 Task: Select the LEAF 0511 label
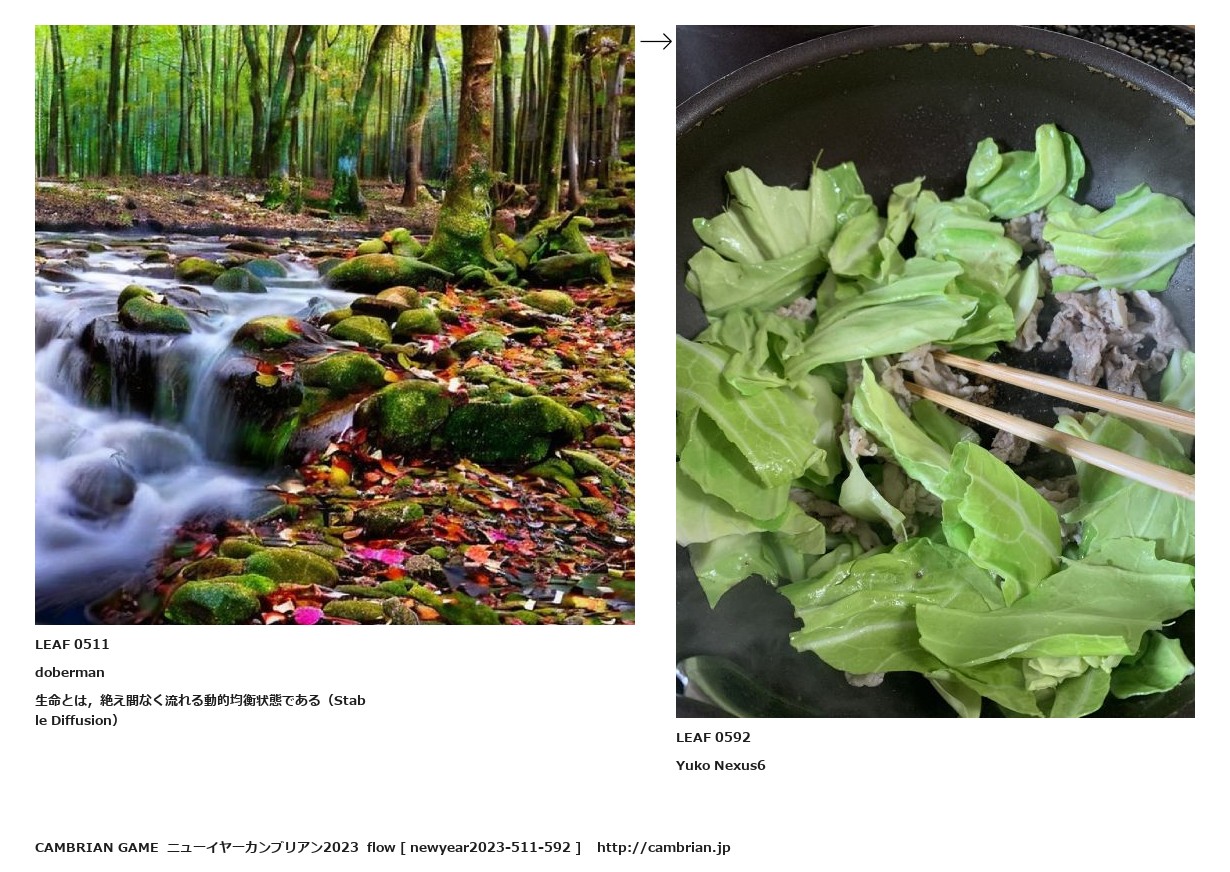72,644
